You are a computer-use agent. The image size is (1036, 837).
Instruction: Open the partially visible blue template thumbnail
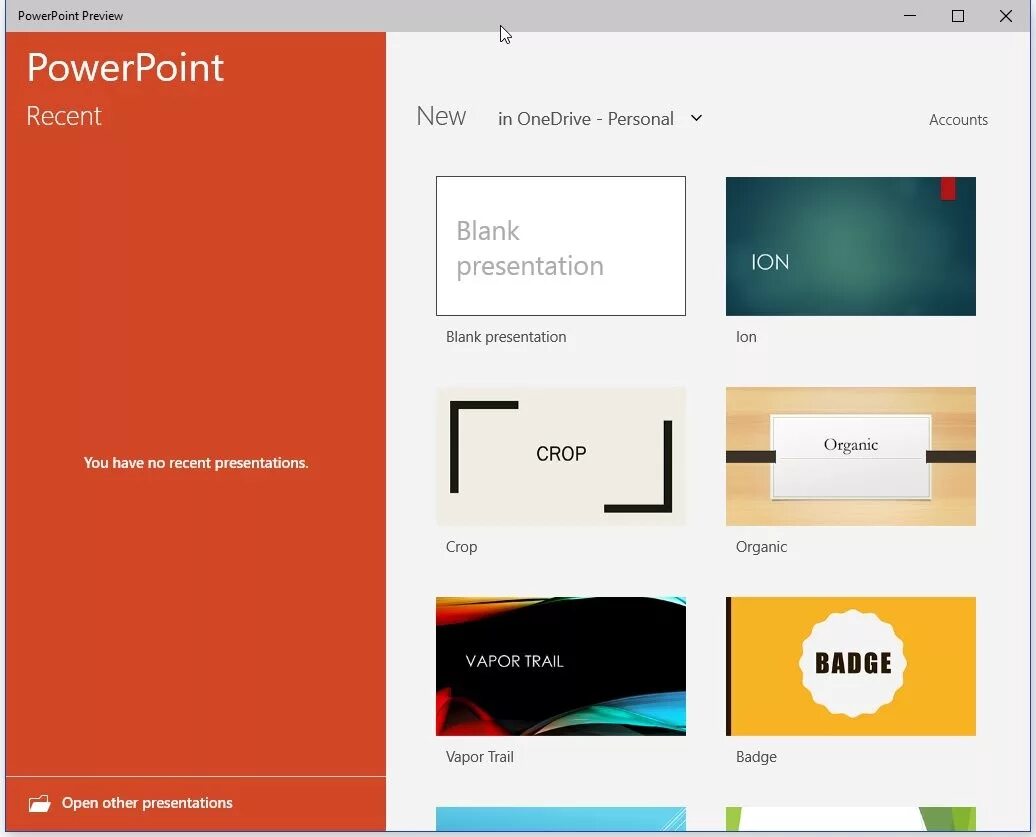[x=561, y=819]
